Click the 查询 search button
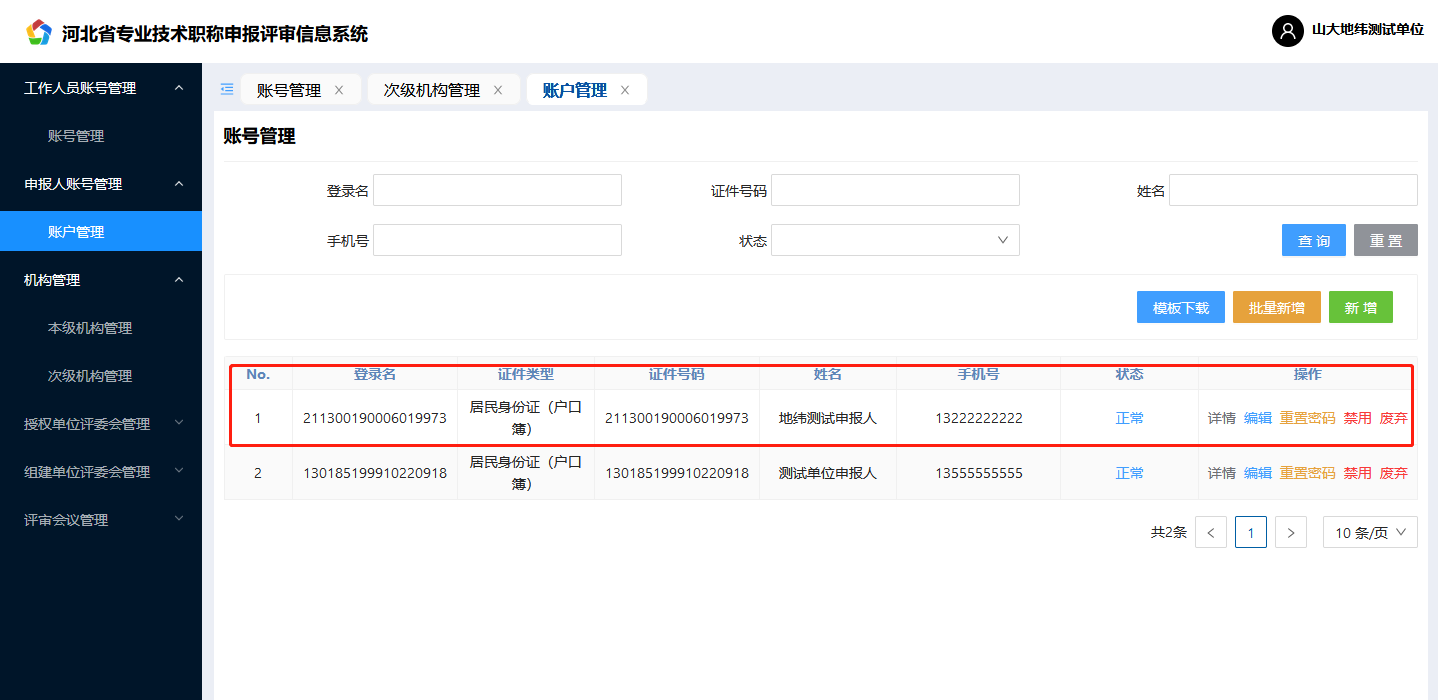1438x700 pixels. pos(1313,241)
